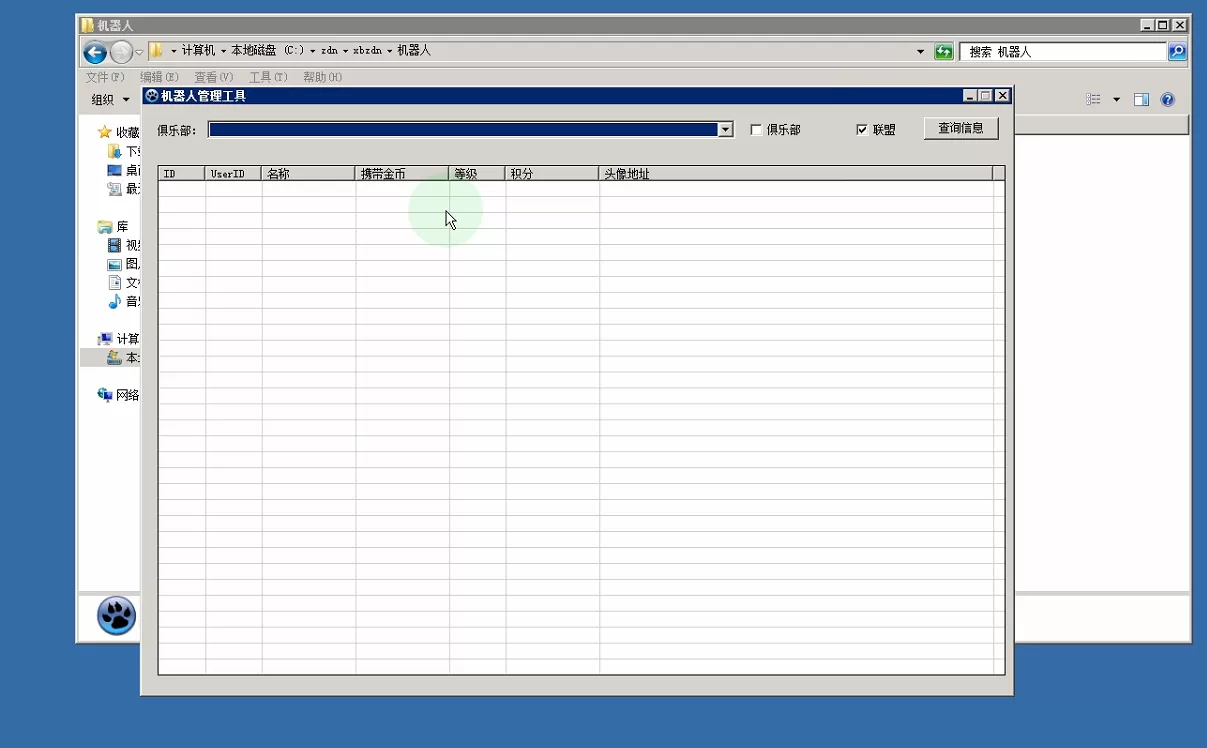Click the UserID column header

[232, 174]
